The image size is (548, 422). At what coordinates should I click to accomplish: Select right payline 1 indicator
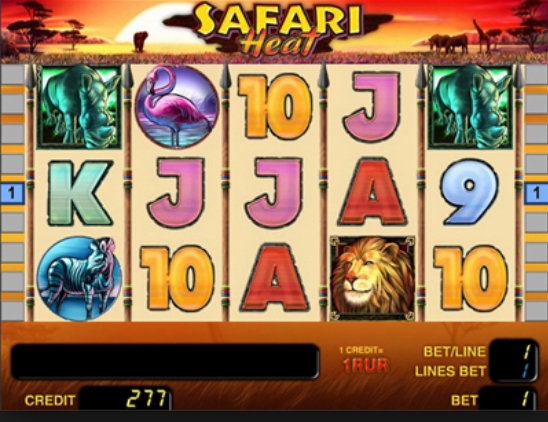pos(536,193)
